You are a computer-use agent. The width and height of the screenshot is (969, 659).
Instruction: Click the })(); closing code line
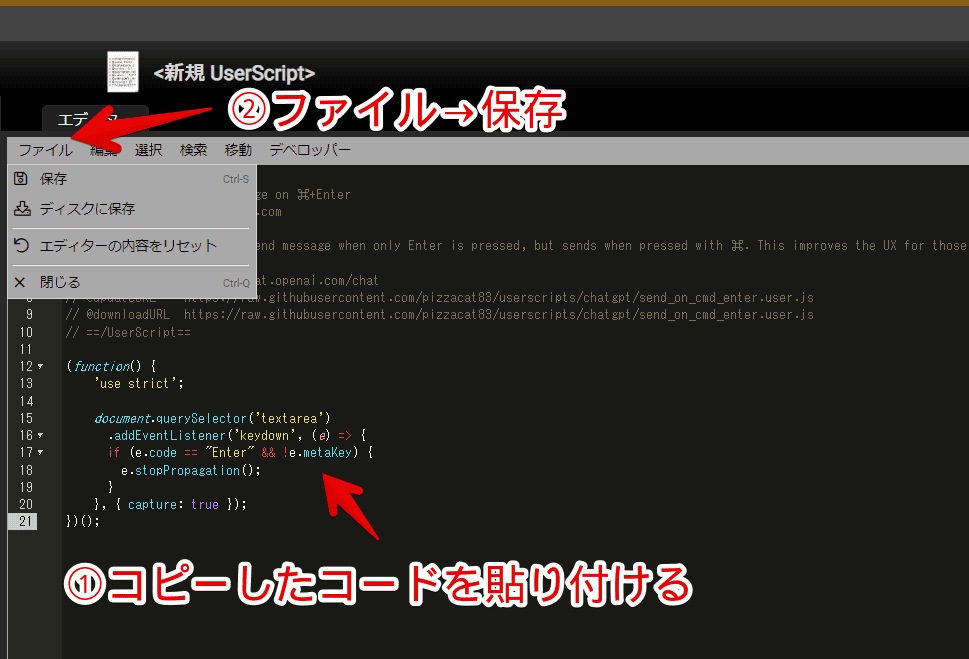(83, 521)
